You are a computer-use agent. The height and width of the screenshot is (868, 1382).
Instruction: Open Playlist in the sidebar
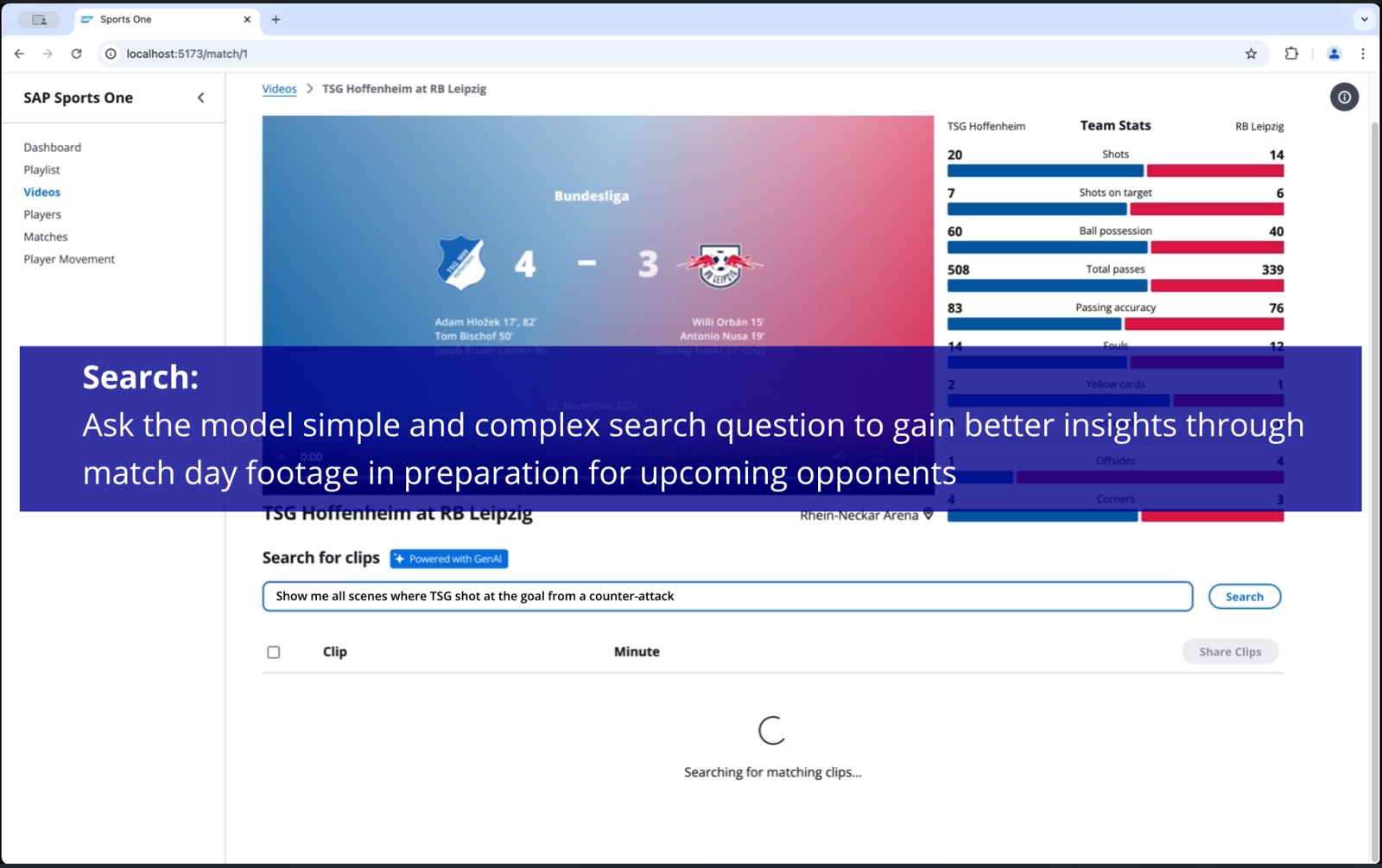click(41, 170)
